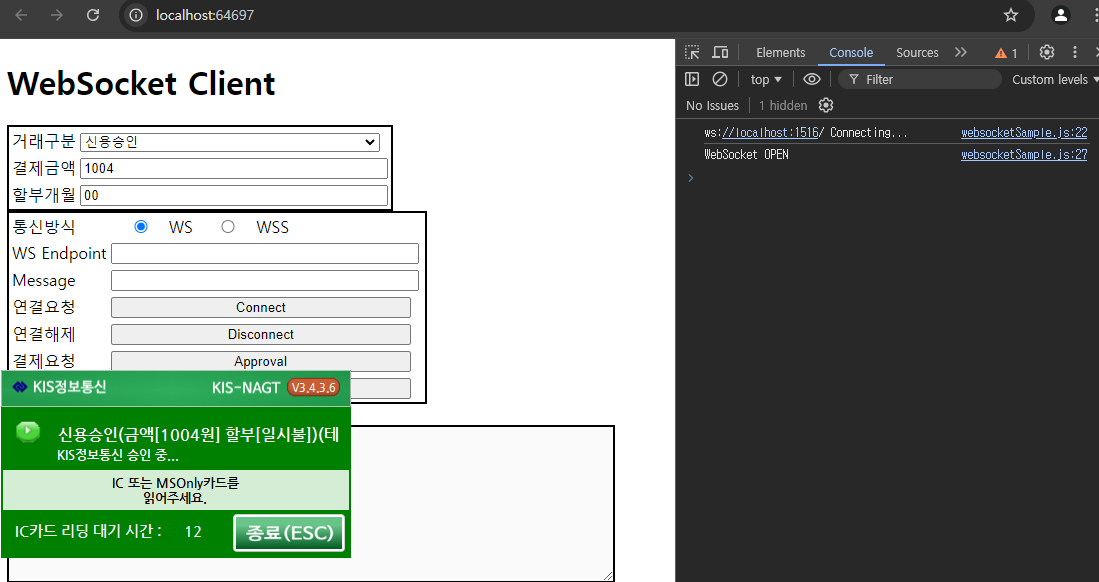Open the DevTools three-dot menu
The image size is (1099, 582).
pos(1076,53)
